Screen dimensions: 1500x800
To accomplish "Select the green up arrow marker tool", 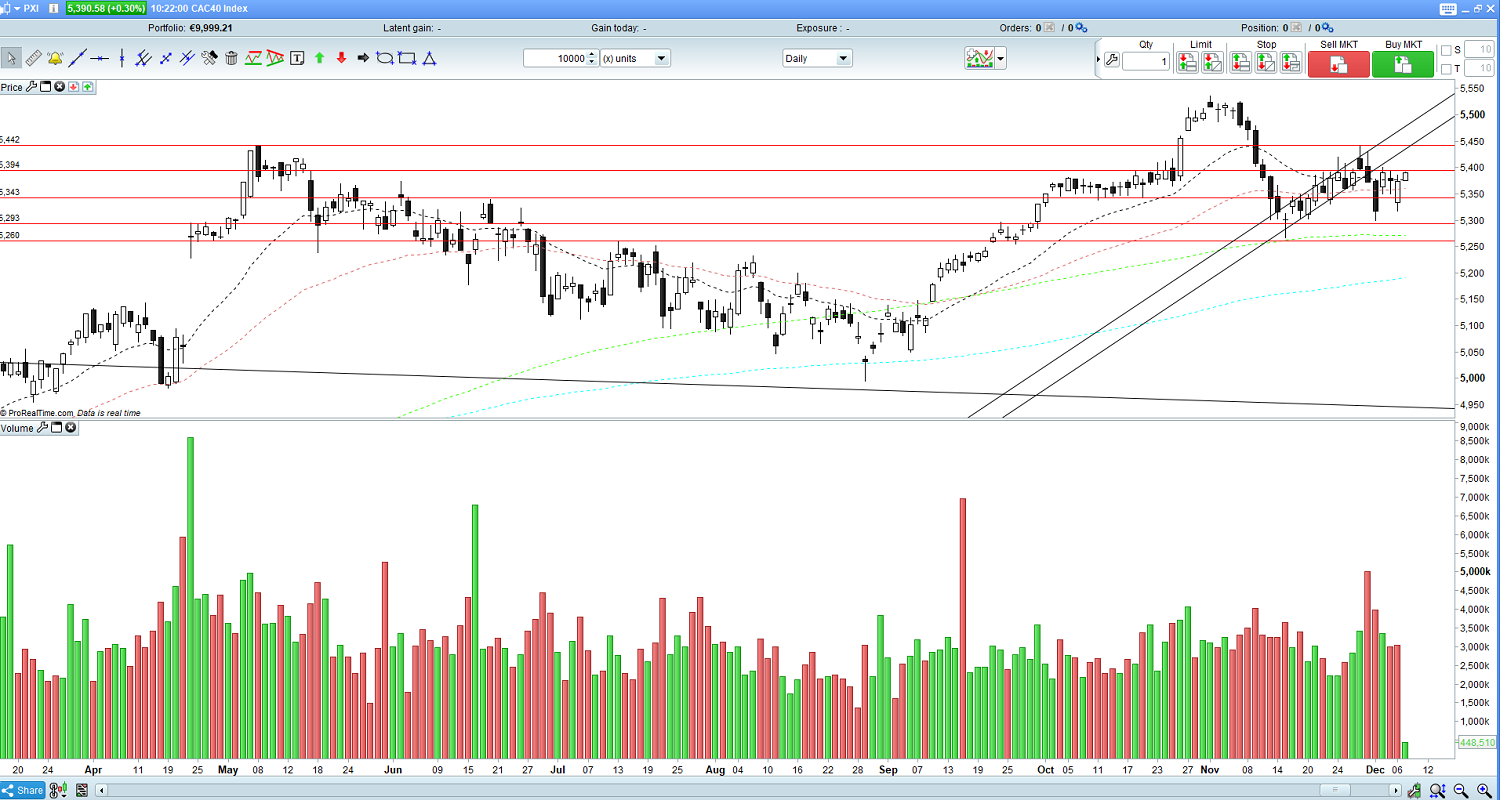I will pos(319,58).
